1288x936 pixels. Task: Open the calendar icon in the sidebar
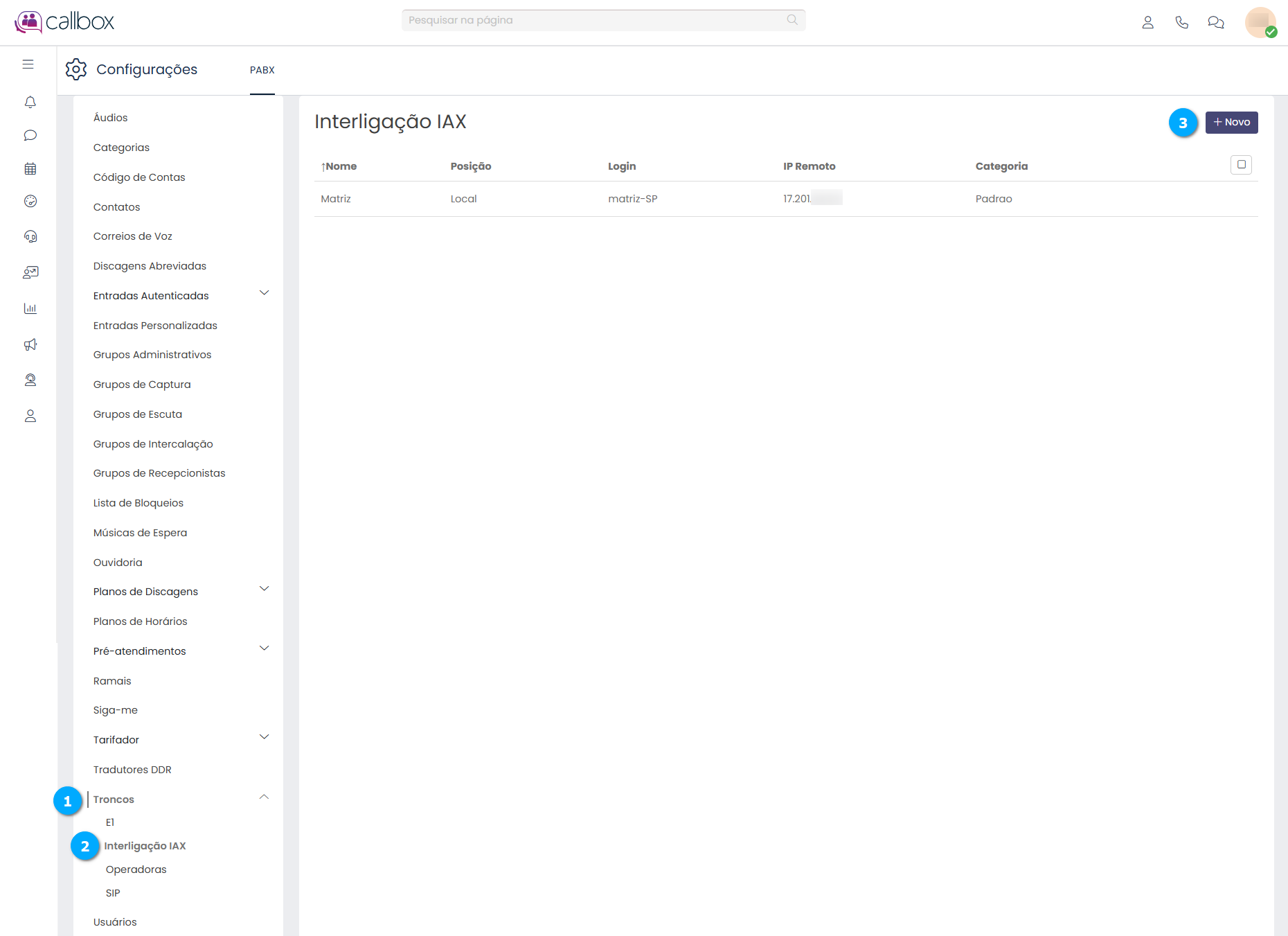point(30,168)
